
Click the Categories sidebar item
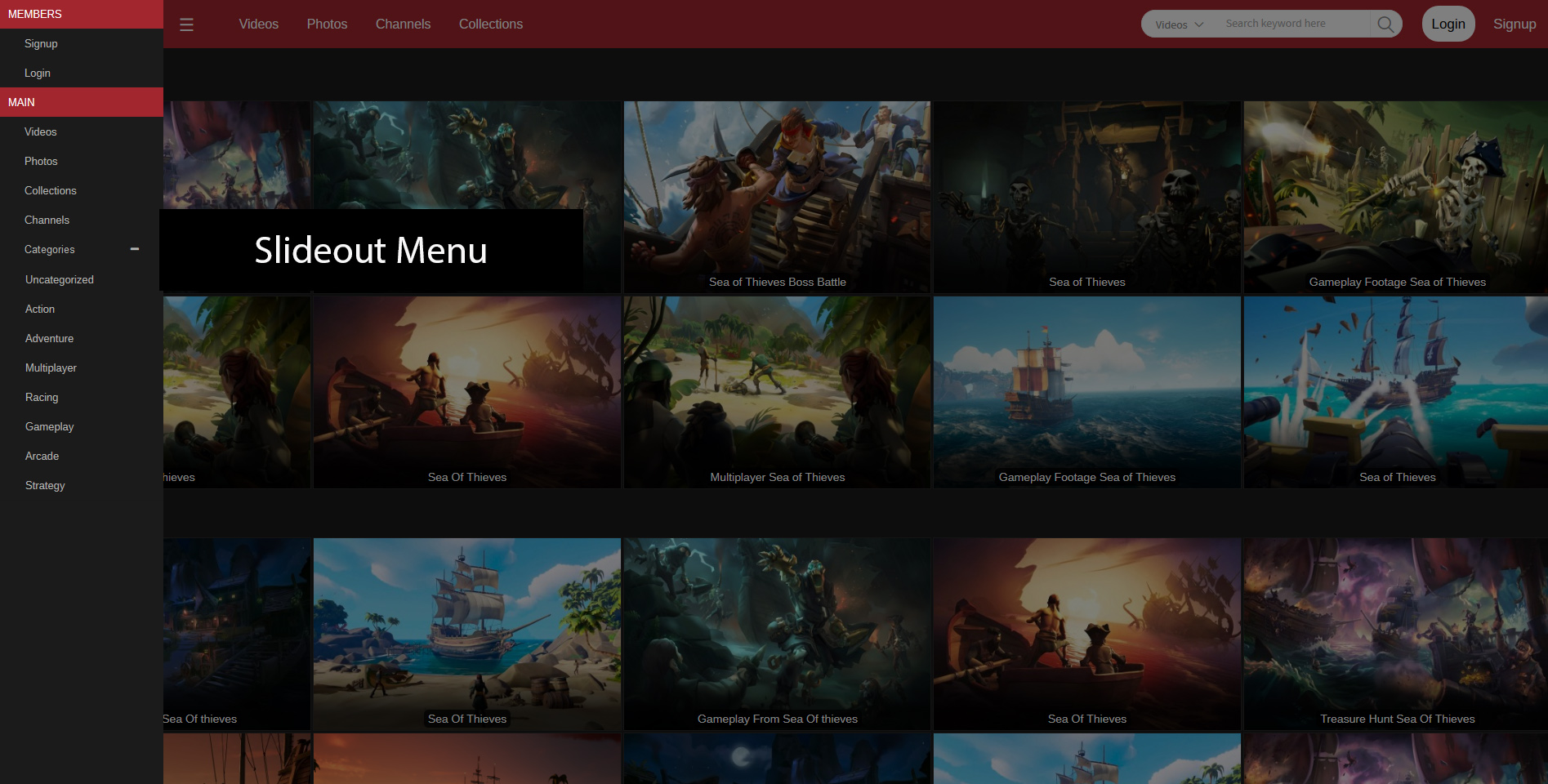[x=82, y=249]
